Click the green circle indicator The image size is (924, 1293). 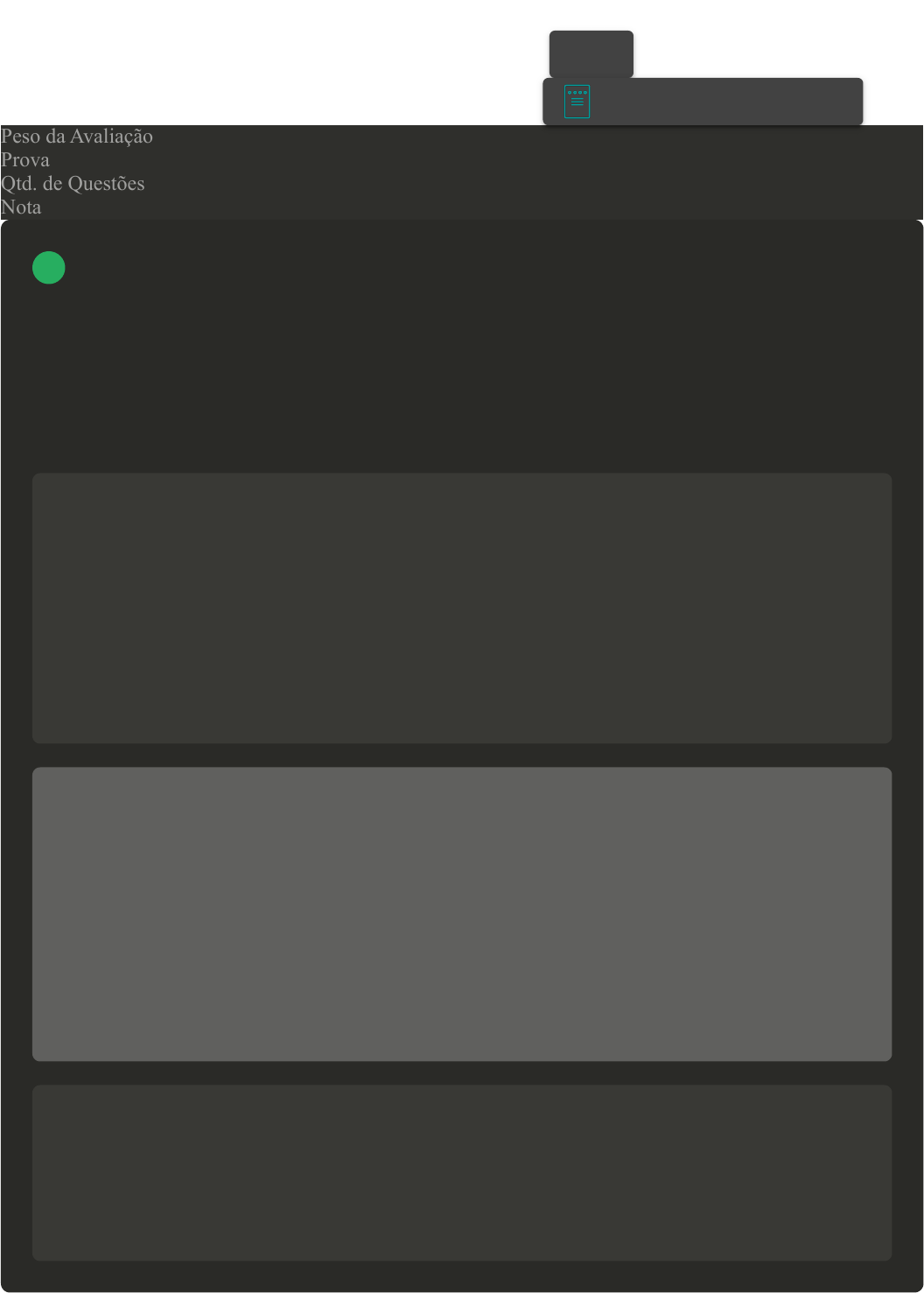tap(49, 268)
